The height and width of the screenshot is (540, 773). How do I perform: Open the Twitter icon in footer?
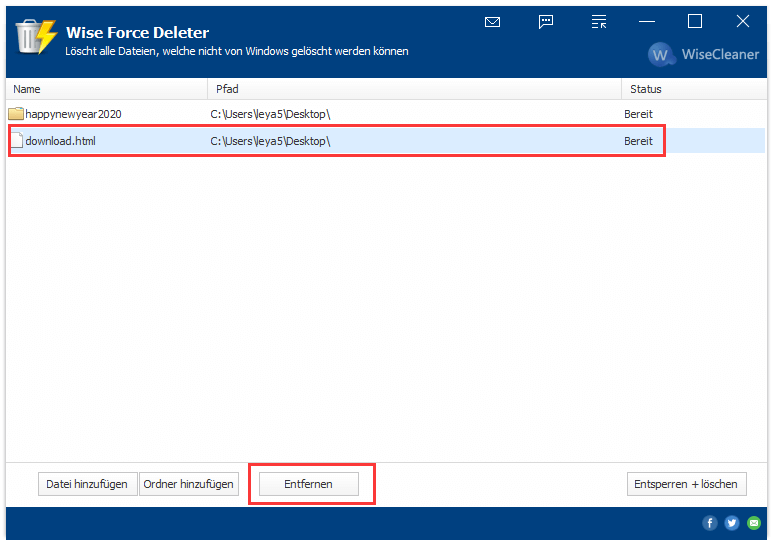pyautogui.click(x=732, y=523)
